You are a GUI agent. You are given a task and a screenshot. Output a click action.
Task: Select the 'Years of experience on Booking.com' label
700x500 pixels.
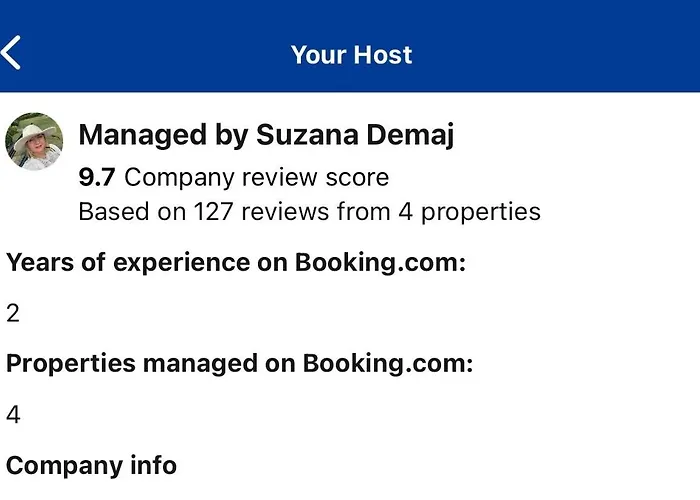[x=238, y=263]
